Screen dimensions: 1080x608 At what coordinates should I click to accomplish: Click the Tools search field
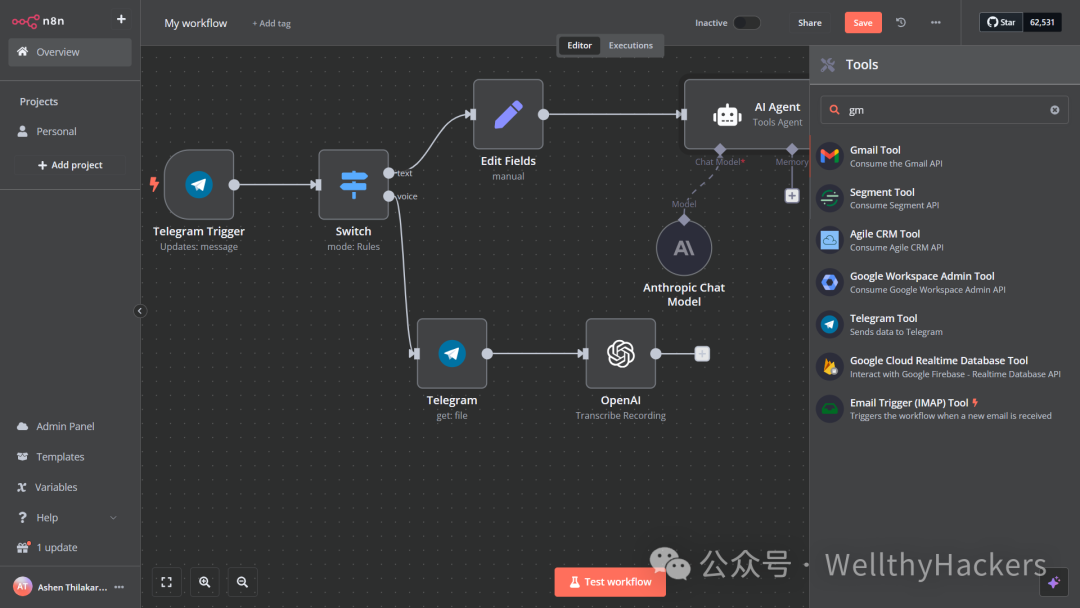(x=944, y=110)
